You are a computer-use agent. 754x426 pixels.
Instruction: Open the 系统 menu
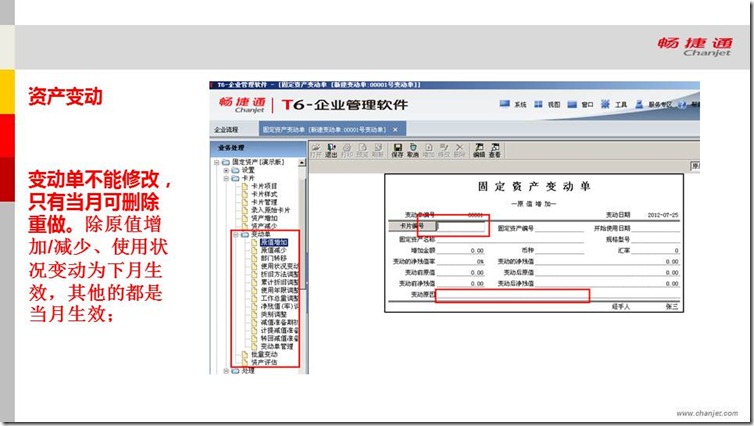[x=513, y=104]
